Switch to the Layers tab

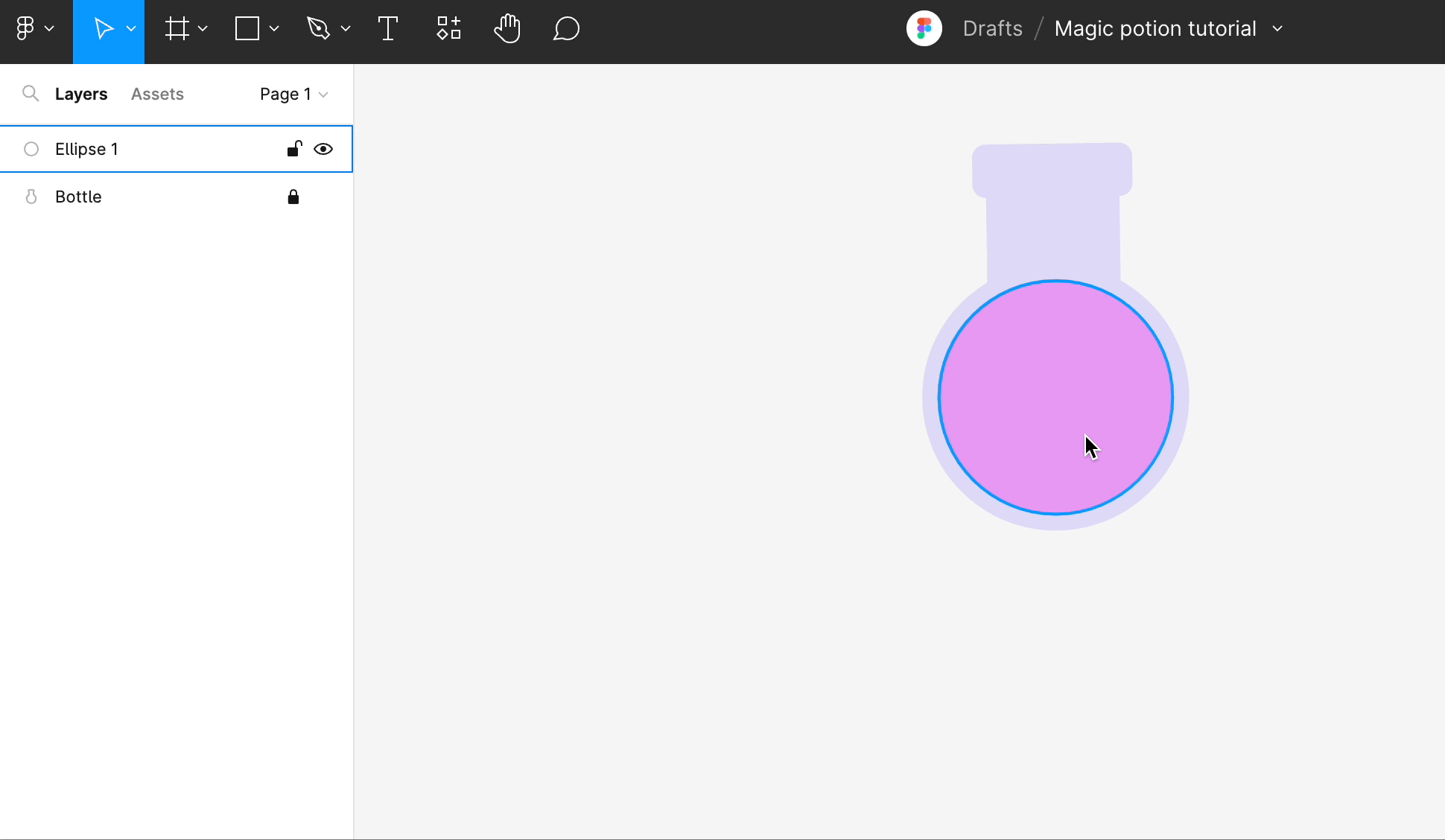click(81, 94)
